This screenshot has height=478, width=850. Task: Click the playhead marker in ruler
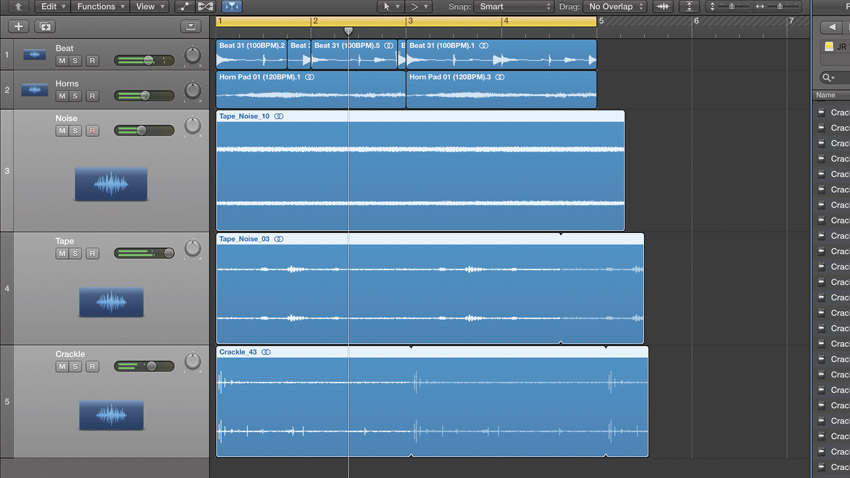coord(349,31)
